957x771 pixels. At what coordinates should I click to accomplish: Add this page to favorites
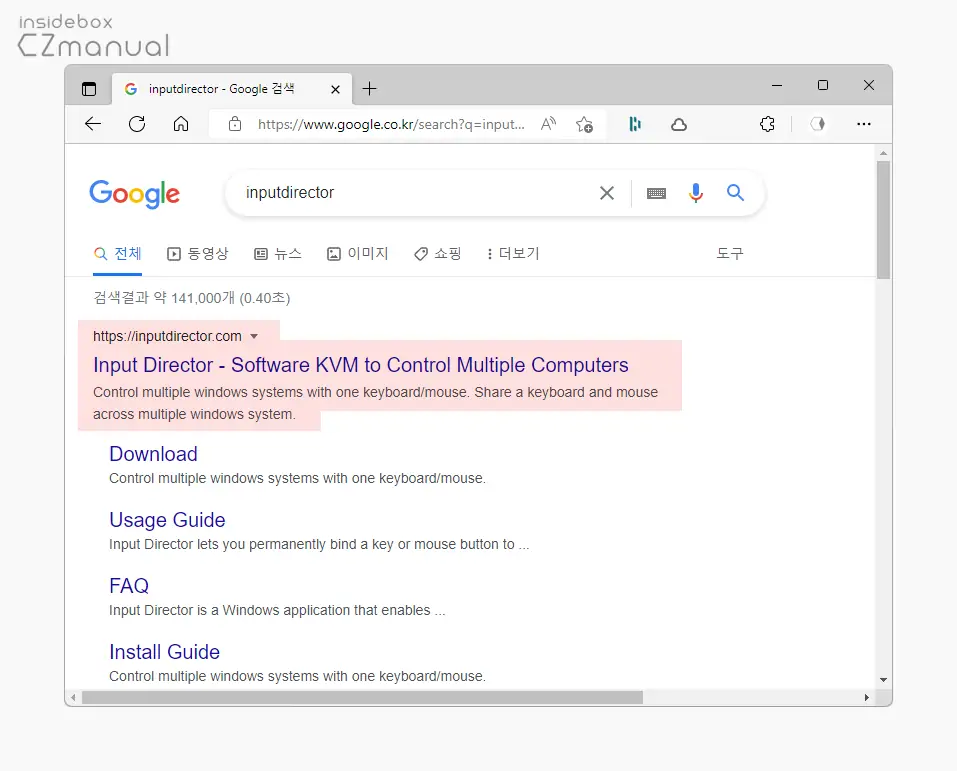tap(584, 125)
